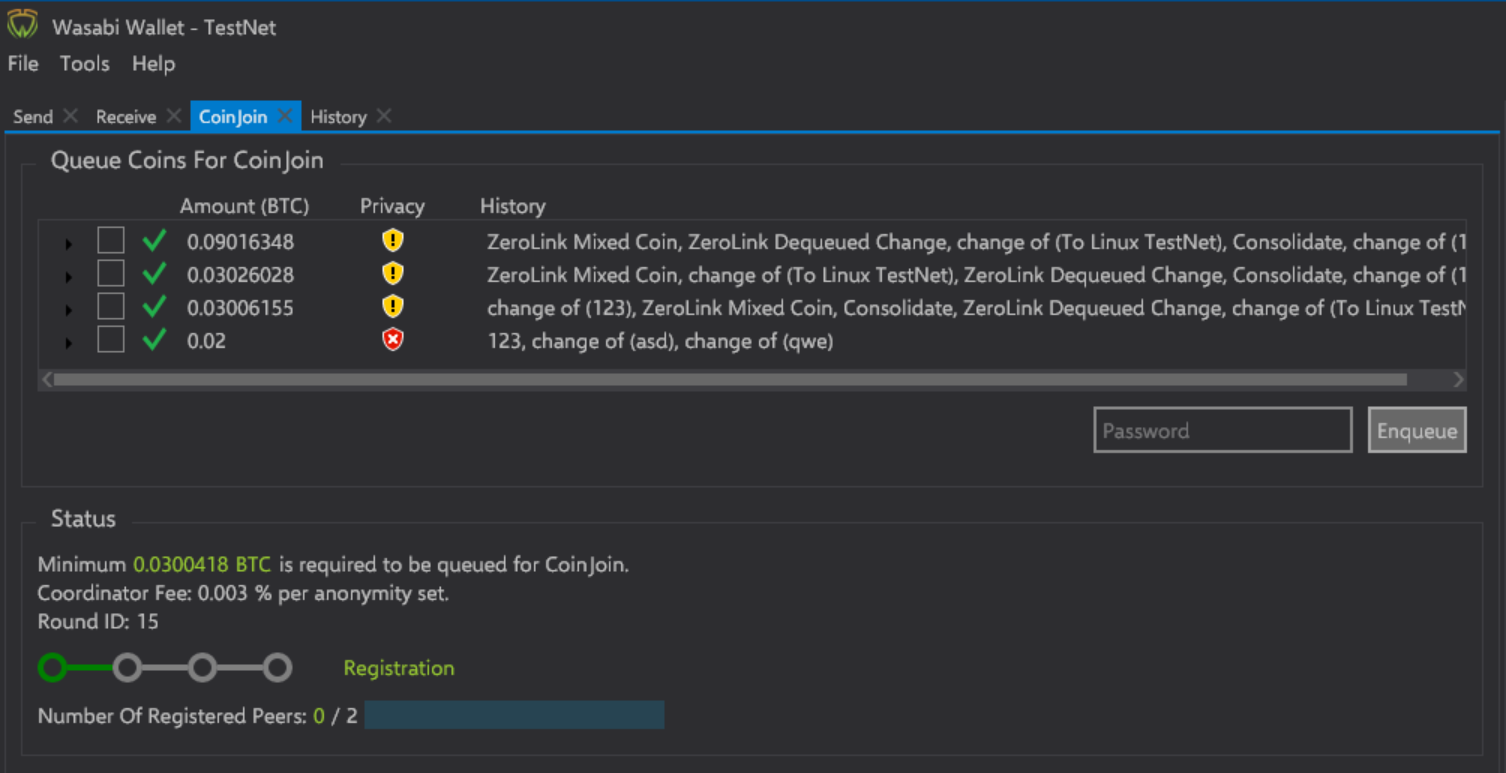This screenshot has width=1506, height=773.
Task: Tick the 0.02 BTC coin checkbox
Action: coord(111,341)
